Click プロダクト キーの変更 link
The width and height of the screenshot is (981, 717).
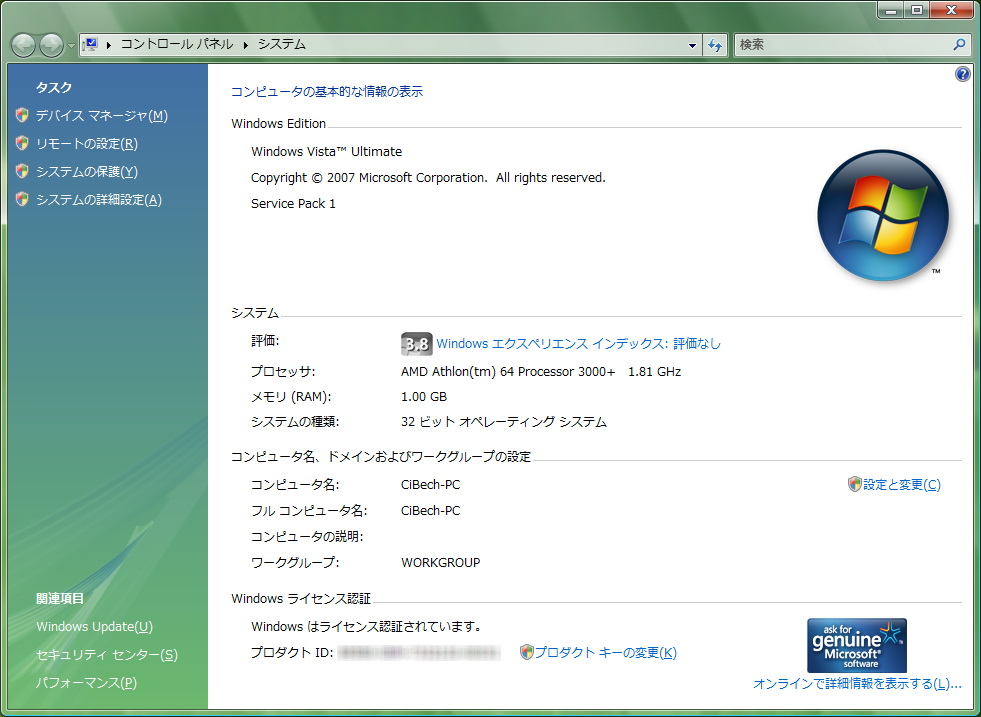point(605,653)
